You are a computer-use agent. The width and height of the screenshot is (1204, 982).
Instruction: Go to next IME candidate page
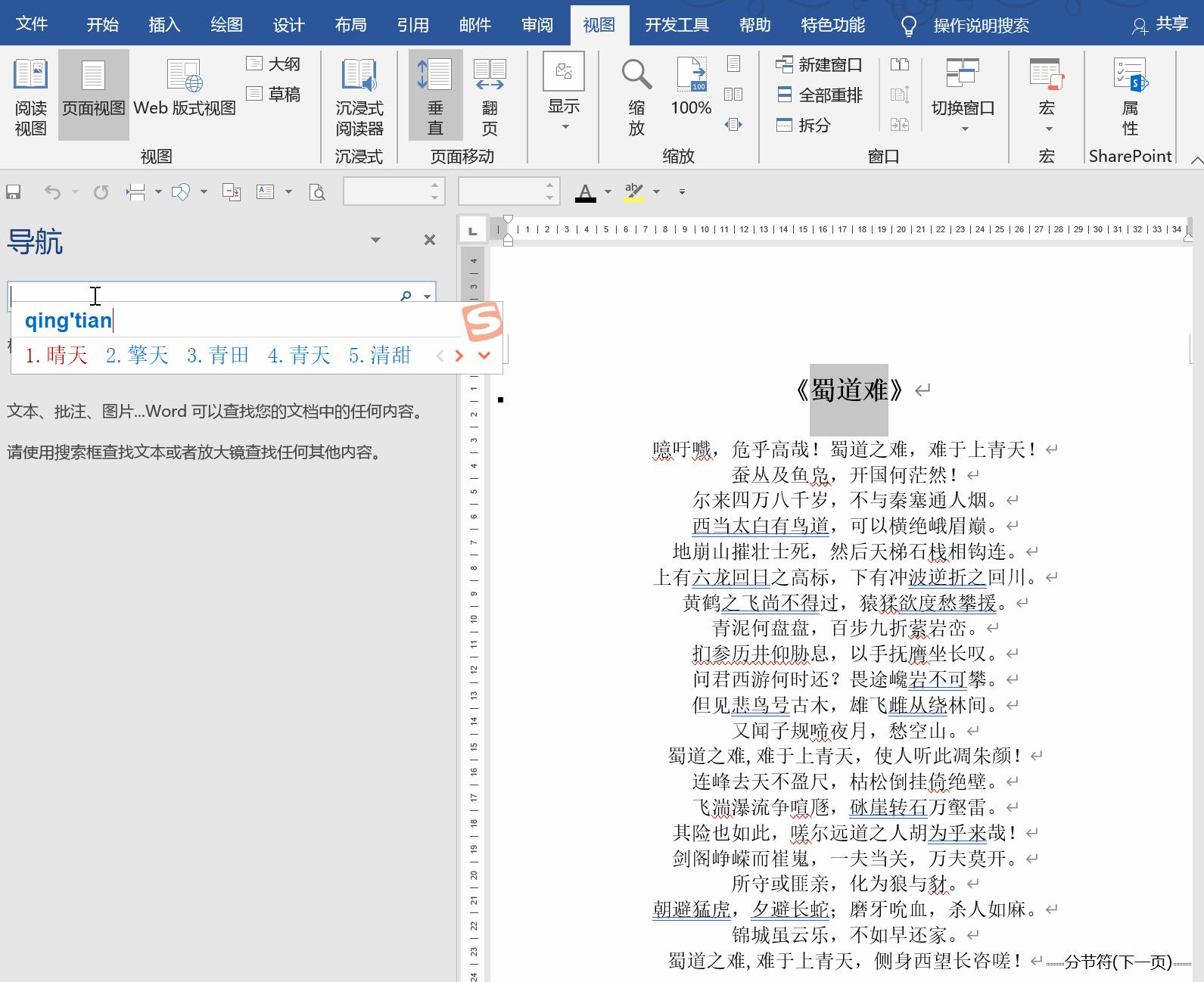[x=459, y=355]
